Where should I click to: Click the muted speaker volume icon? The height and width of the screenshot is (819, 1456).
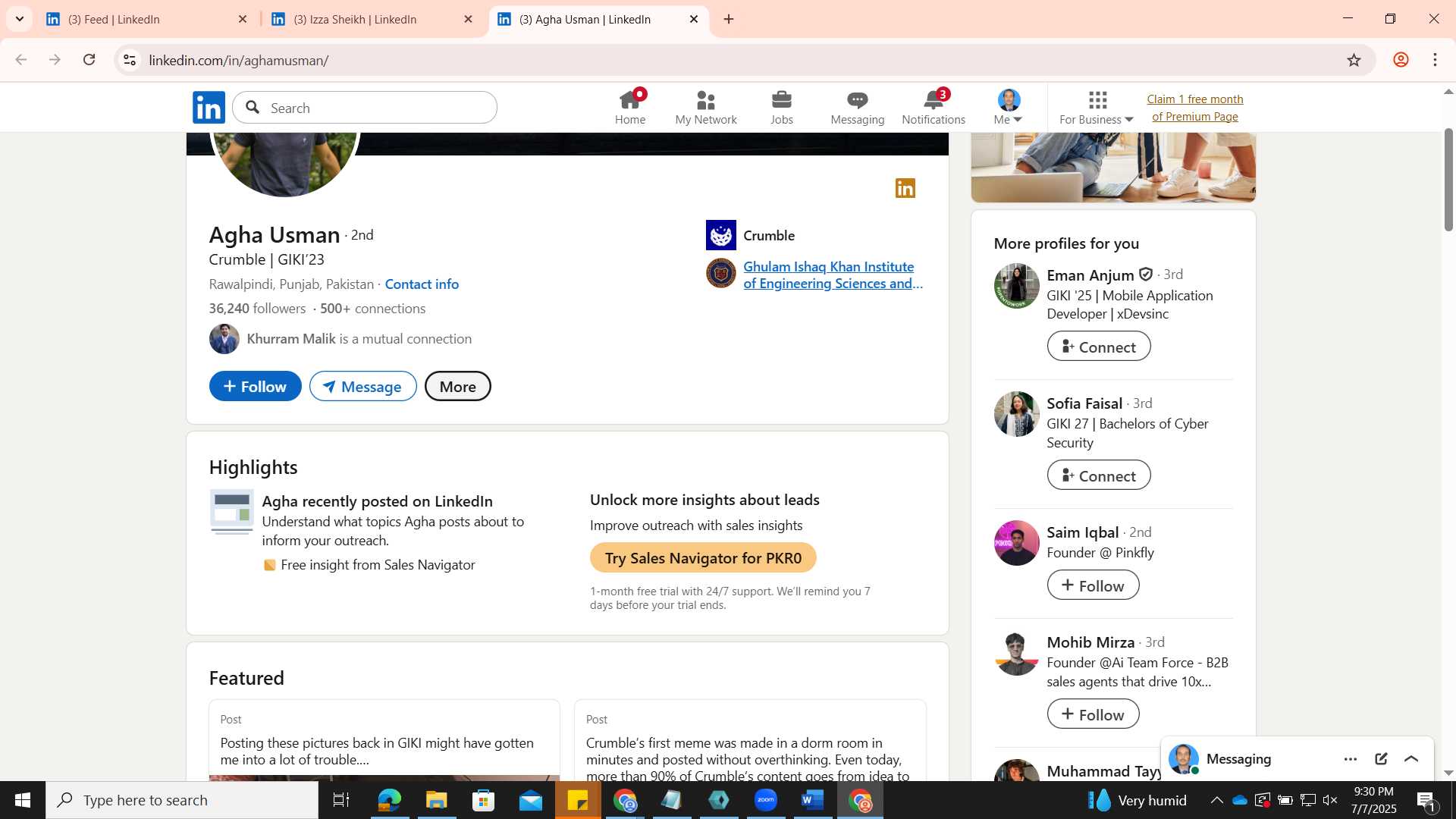pos(1330,800)
